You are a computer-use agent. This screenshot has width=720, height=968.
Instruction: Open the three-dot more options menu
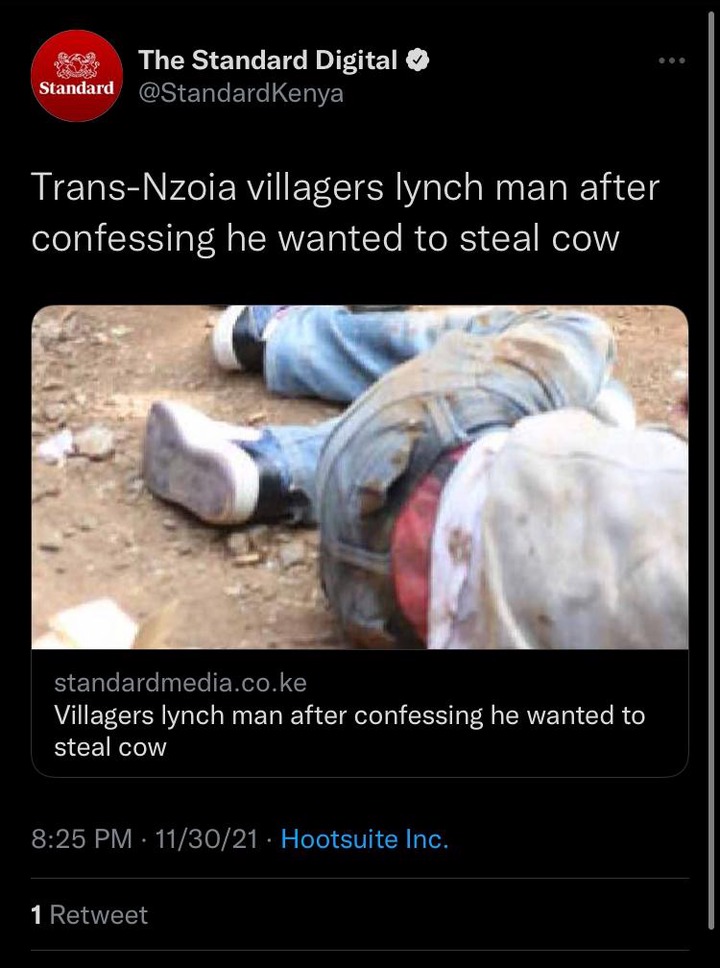[x=672, y=60]
